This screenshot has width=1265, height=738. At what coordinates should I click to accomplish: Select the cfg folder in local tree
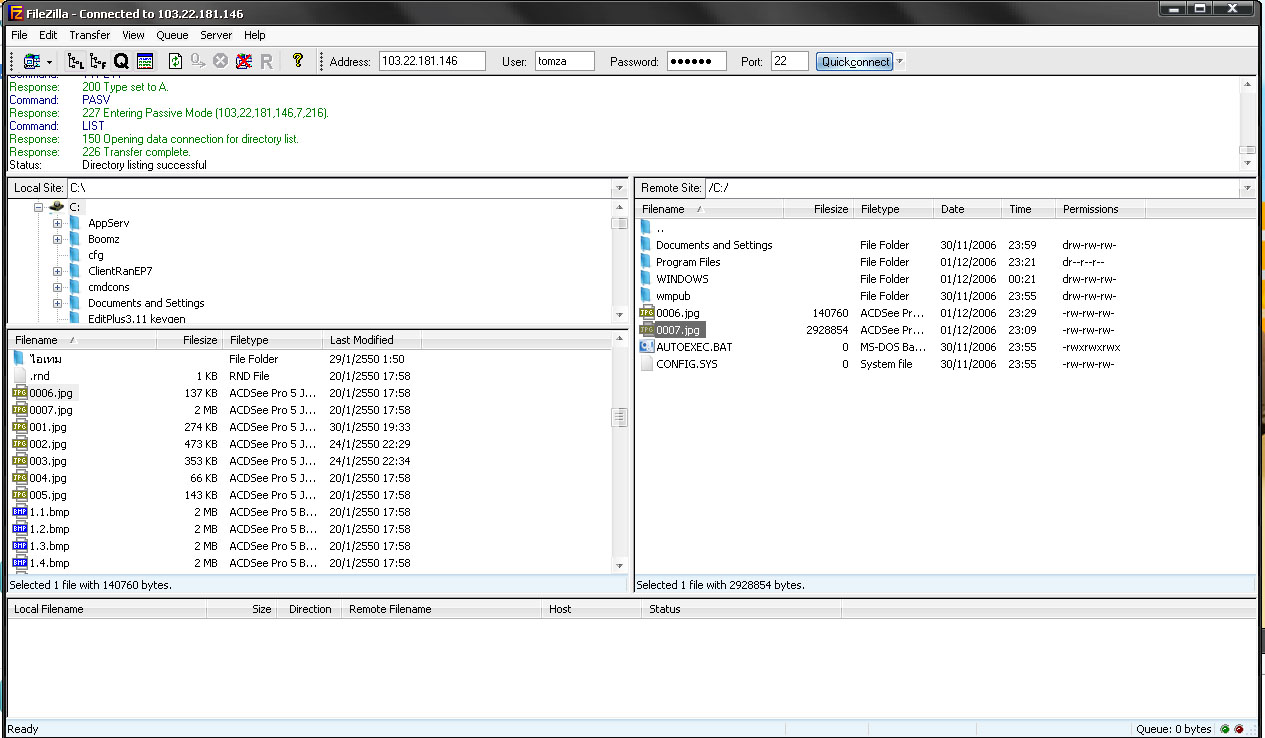[95, 255]
